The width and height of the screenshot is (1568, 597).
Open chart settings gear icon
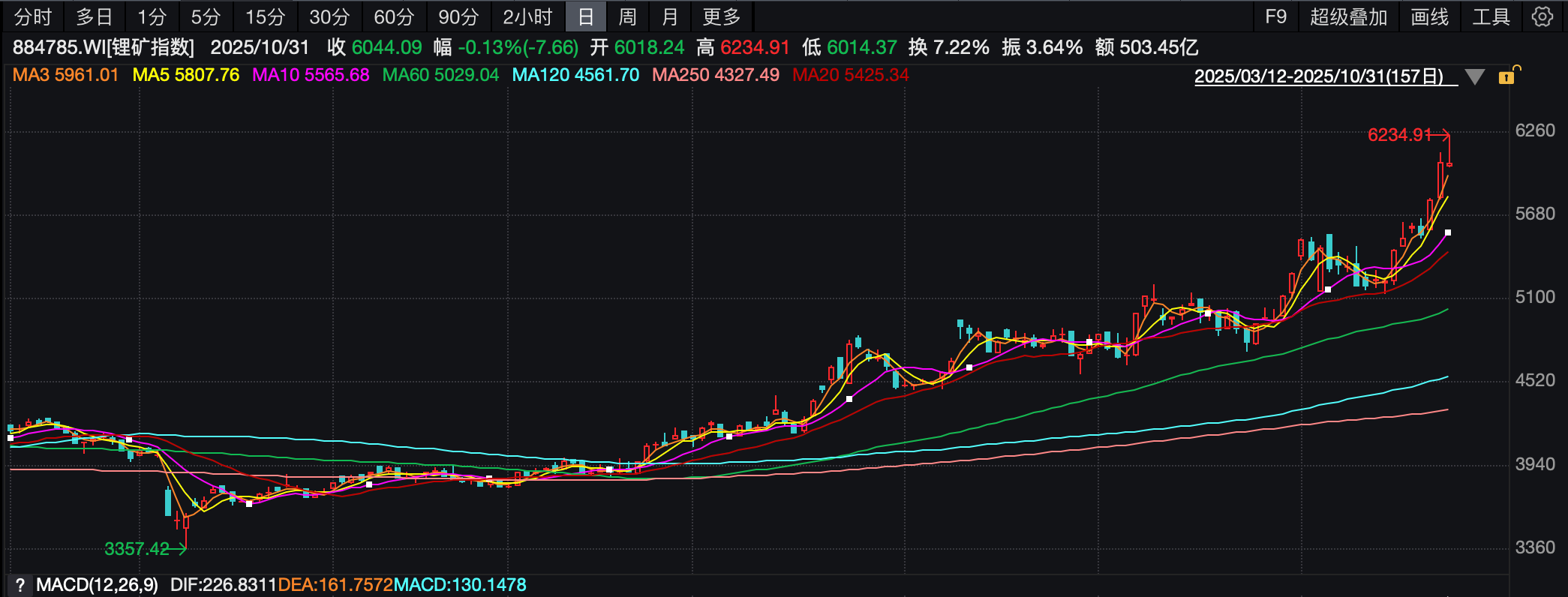pyautogui.click(x=1542, y=16)
